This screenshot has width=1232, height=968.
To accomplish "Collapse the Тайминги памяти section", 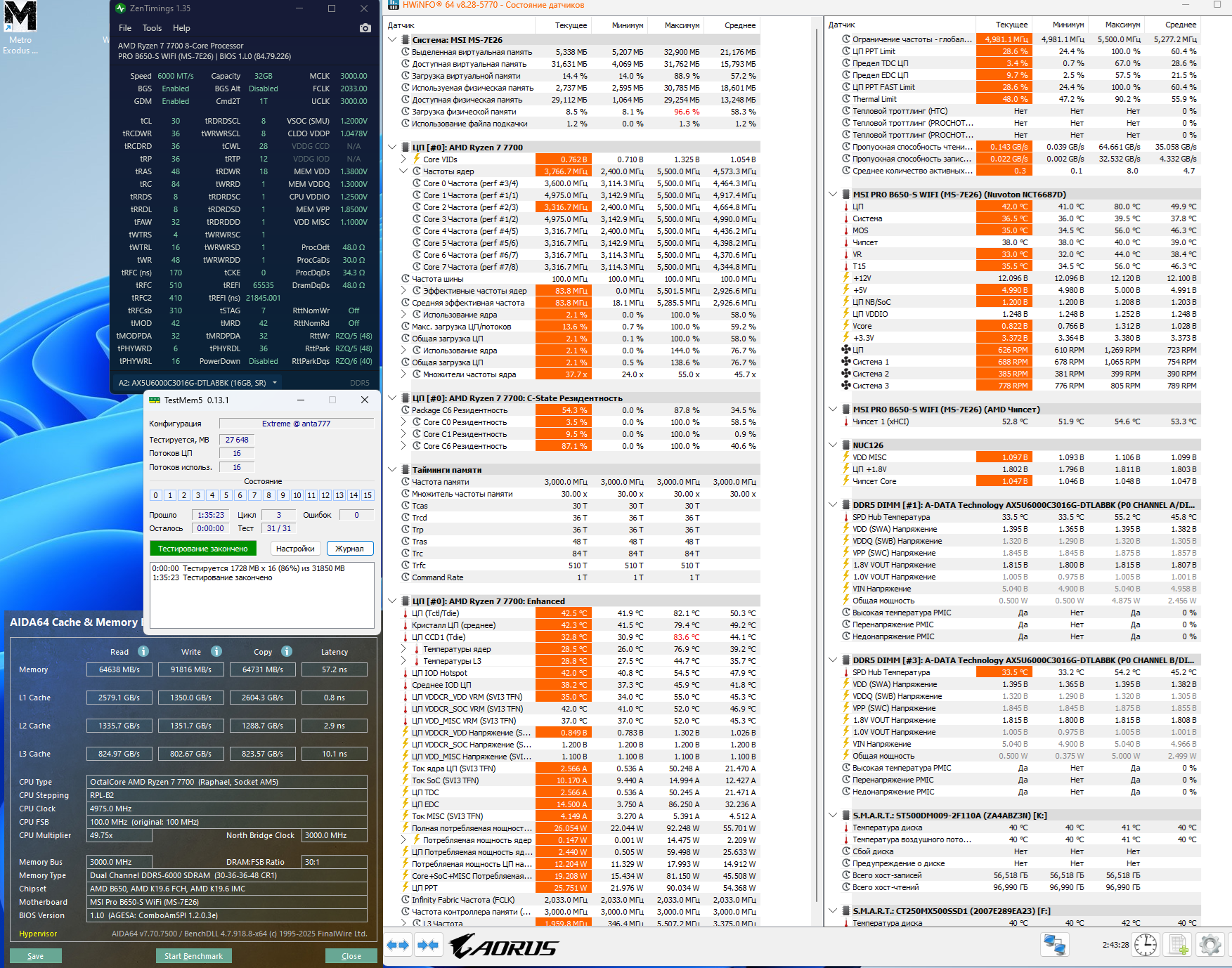I will [x=392, y=470].
